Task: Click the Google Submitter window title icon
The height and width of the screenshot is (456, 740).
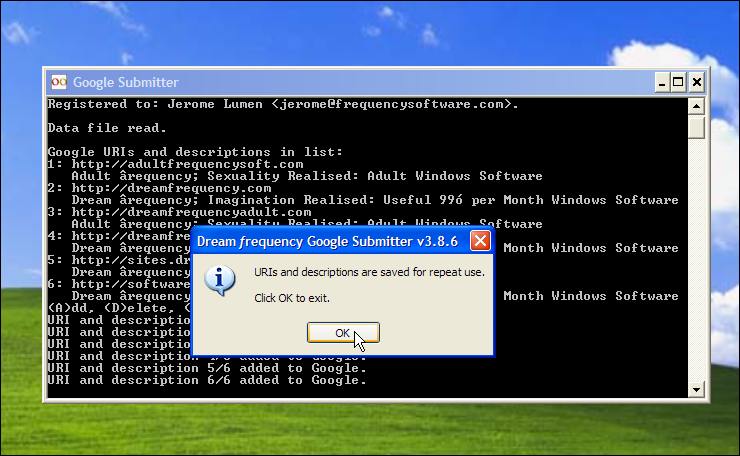Action: pos(59,82)
